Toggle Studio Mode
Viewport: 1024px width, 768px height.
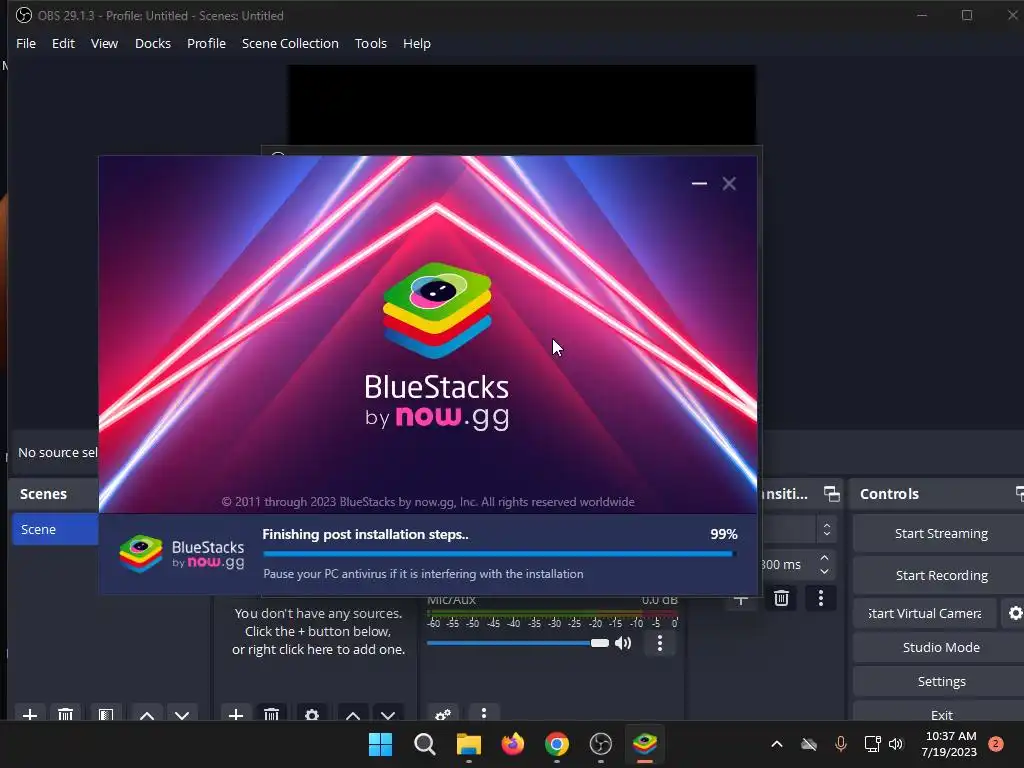coord(940,647)
